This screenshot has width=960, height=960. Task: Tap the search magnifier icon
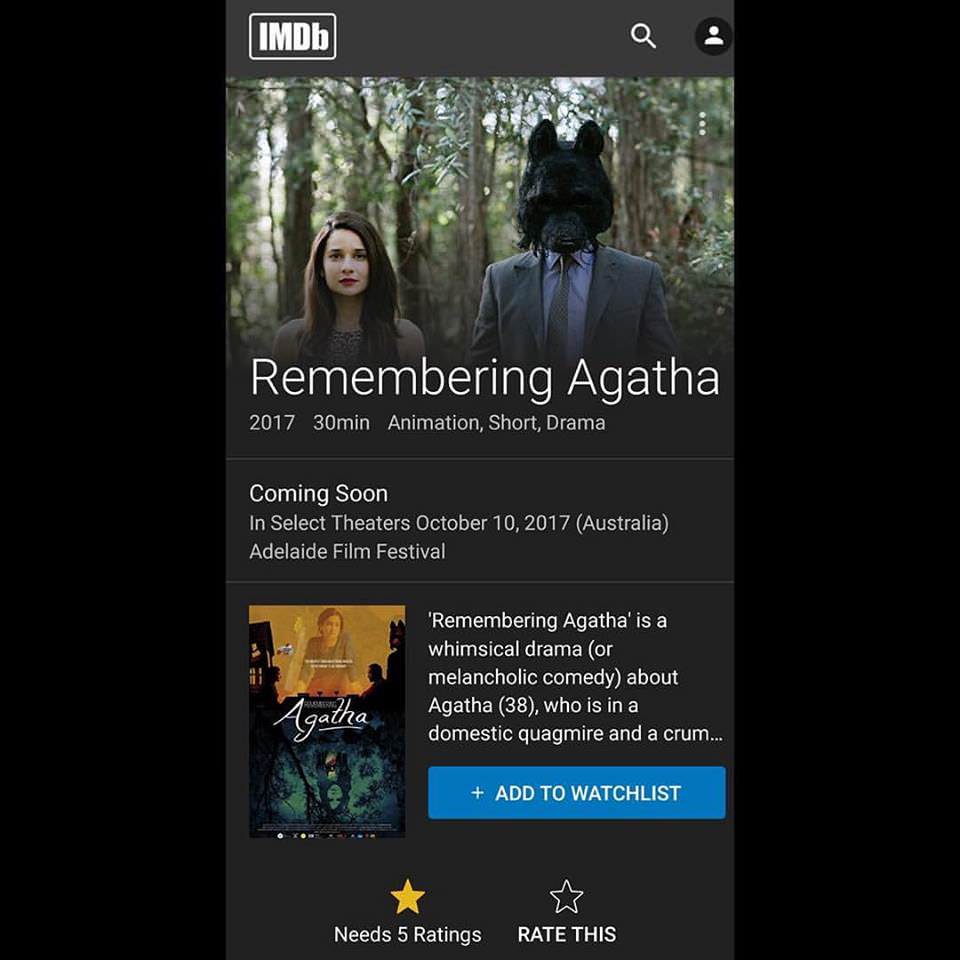click(x=643, y=36)
